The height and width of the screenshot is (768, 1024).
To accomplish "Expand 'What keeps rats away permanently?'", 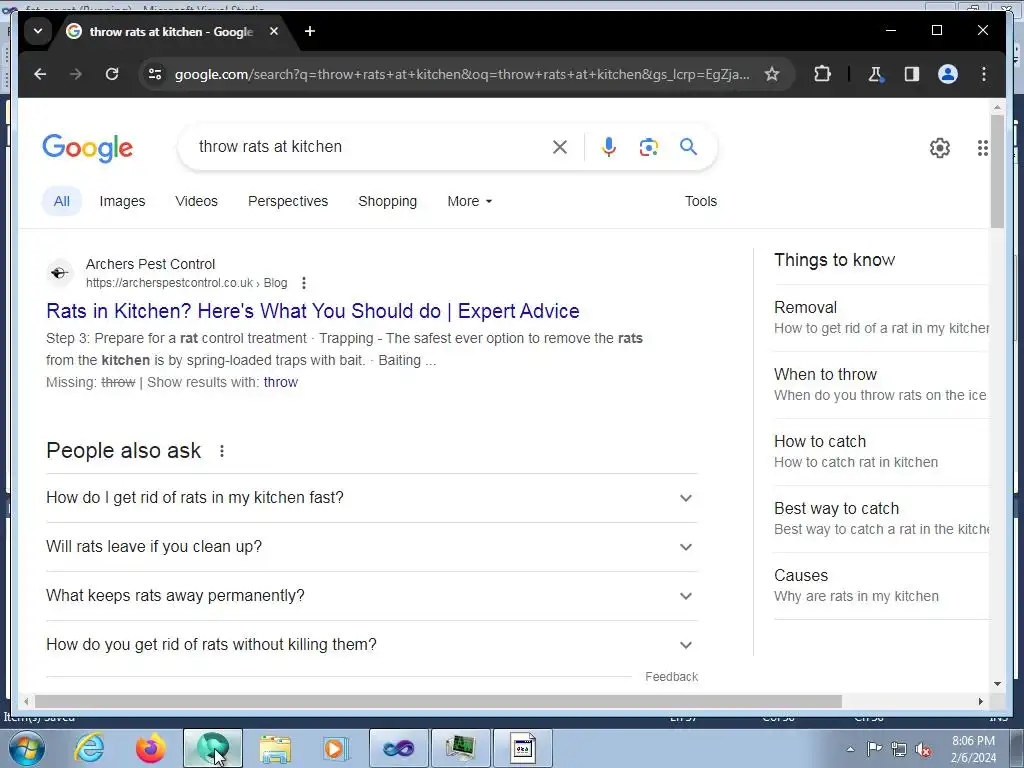I will click(372, 596).
